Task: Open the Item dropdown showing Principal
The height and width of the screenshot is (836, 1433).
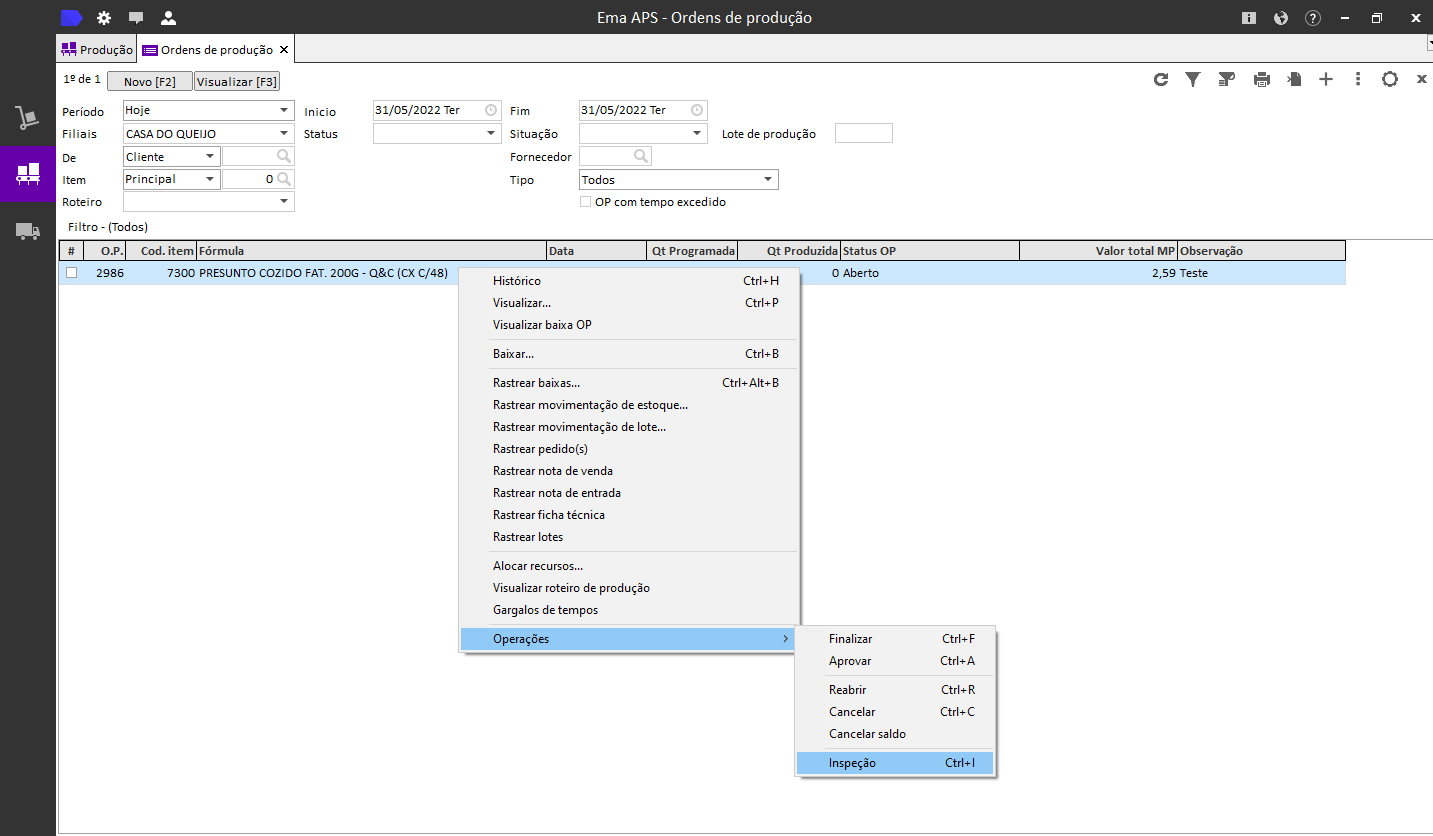Action: [210, 179]
